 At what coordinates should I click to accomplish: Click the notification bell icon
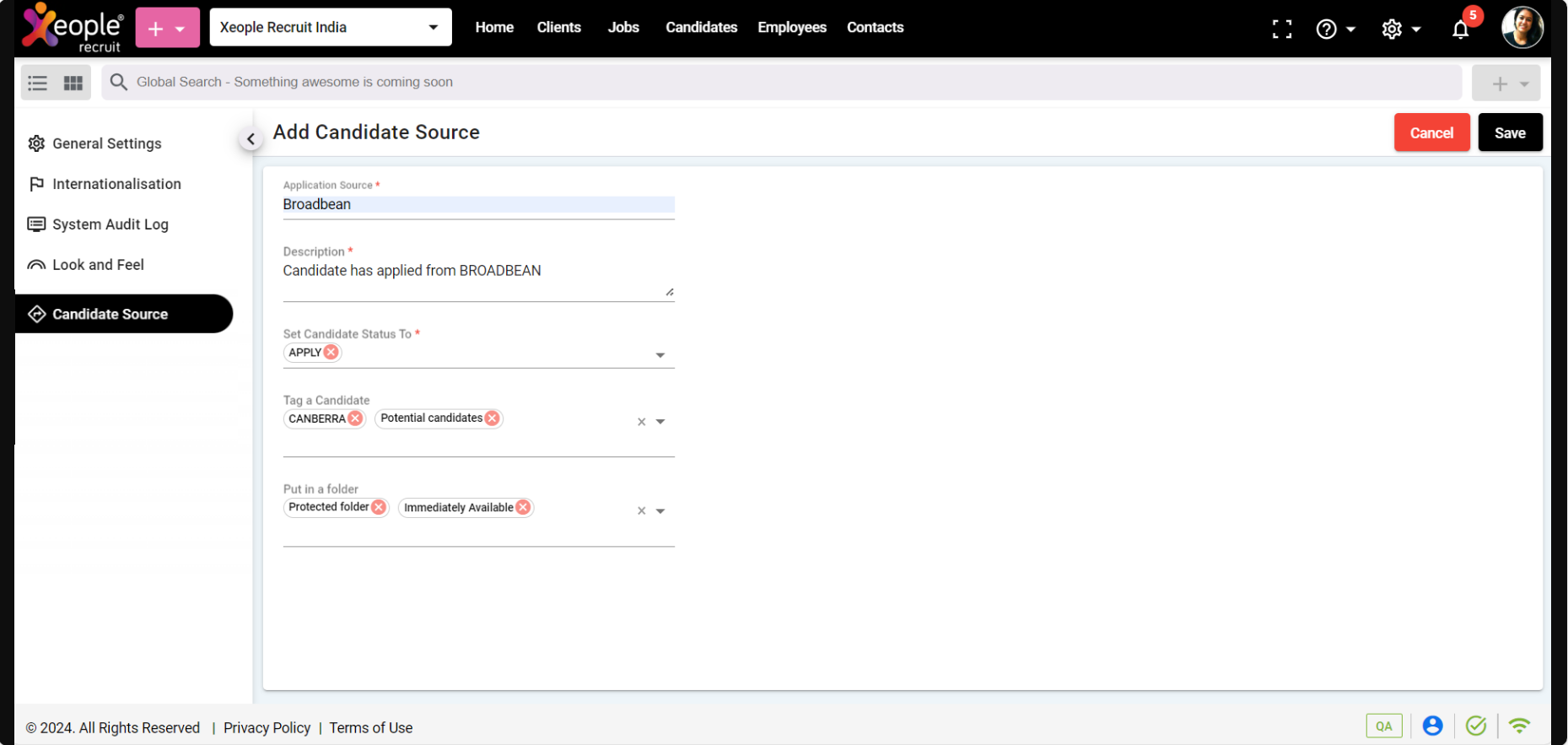coord(1460,30)
